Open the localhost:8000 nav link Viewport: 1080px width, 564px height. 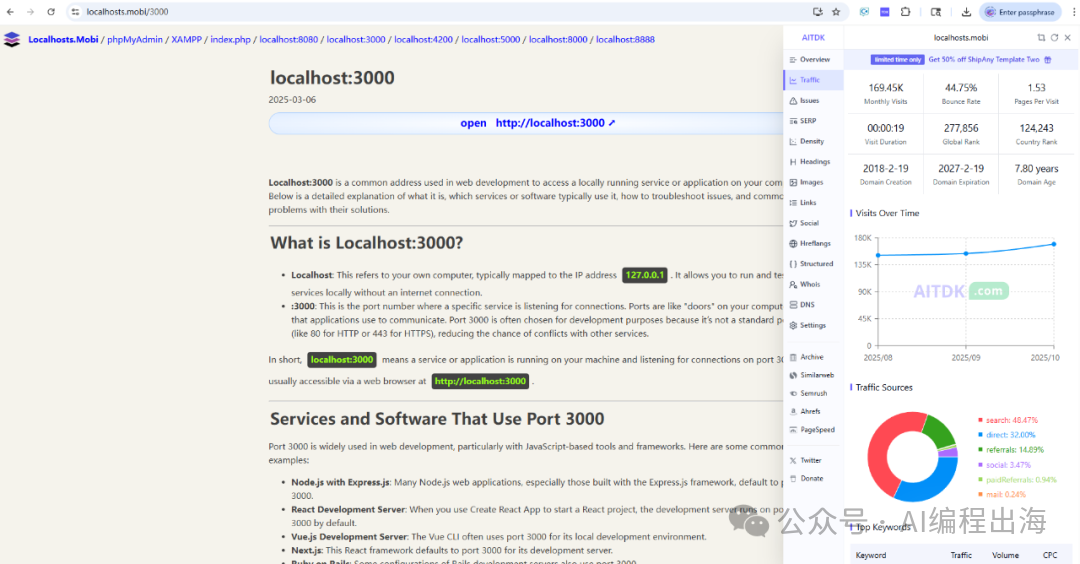coord(558,39)
